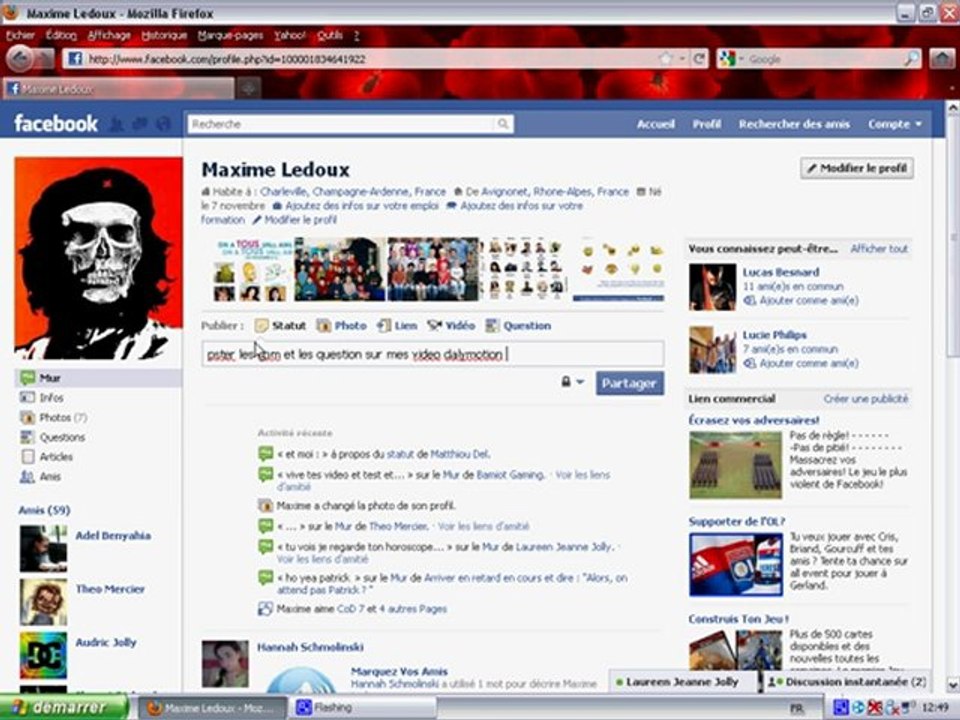960x720 pixels.
Task: Click the FR language indicator in taskbar
Action: [798, 708]
